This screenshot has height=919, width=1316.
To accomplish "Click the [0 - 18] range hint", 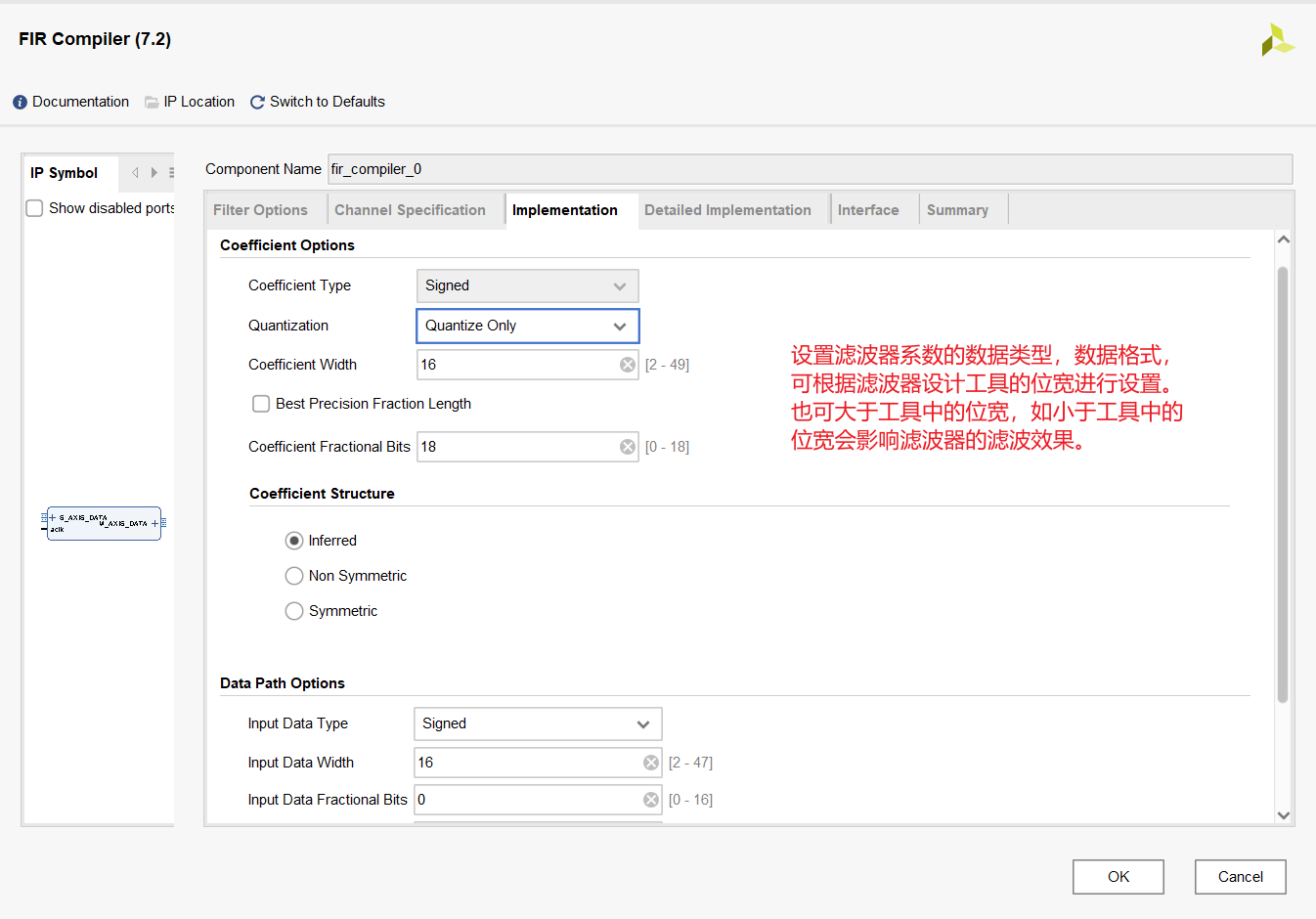I will 667,447.
